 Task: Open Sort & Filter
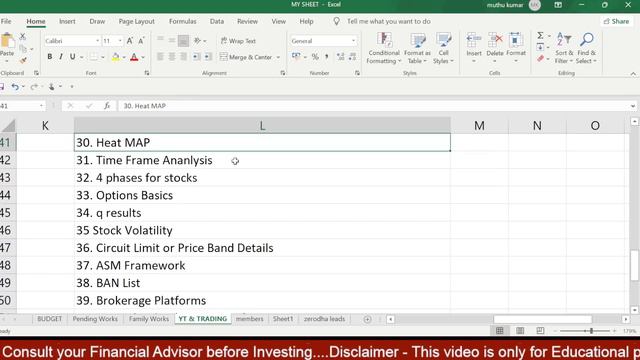pos(564,48)
